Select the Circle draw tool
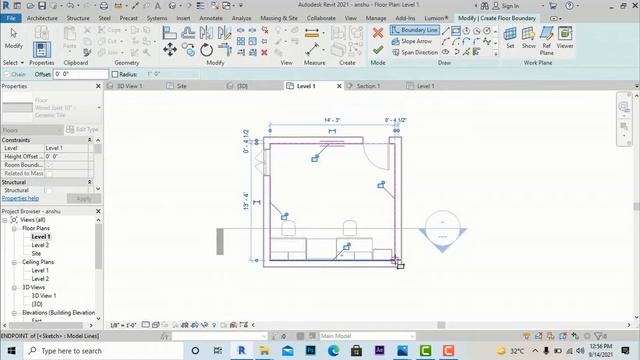Image resolution: width=640 pixels, height=360 pixels. pos(487,31)
